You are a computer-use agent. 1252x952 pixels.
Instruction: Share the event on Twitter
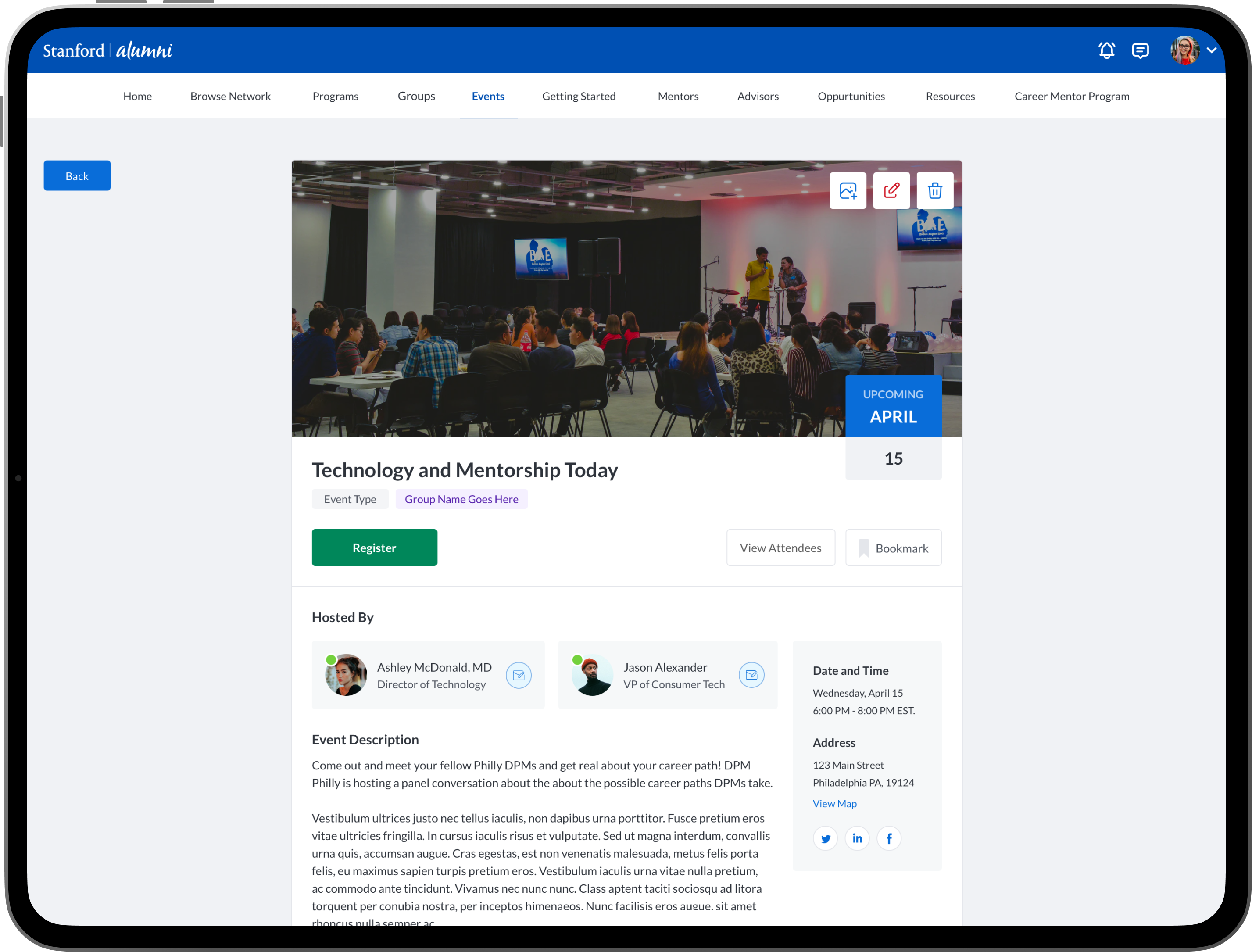(x=826, y=838)
